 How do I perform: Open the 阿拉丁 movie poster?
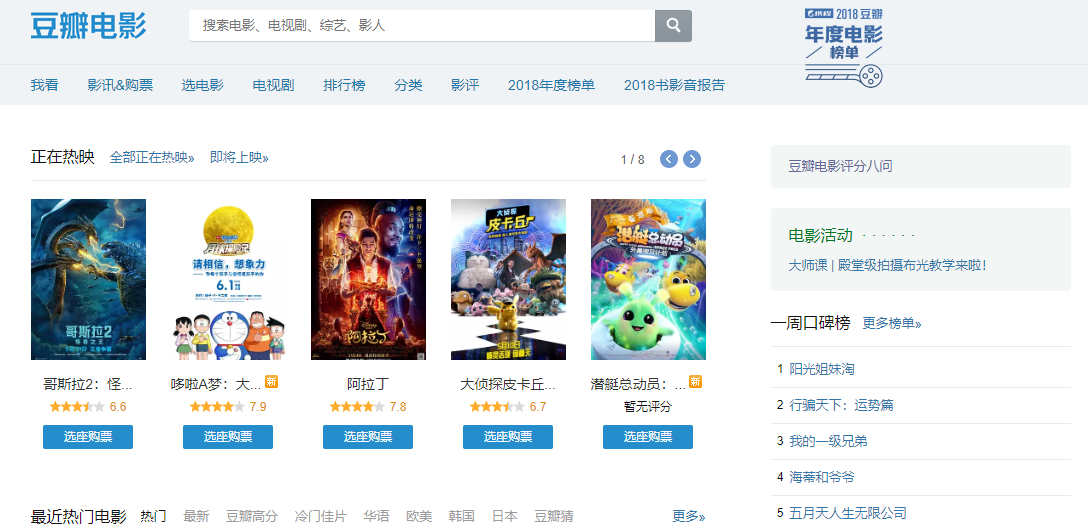(368, 279)
